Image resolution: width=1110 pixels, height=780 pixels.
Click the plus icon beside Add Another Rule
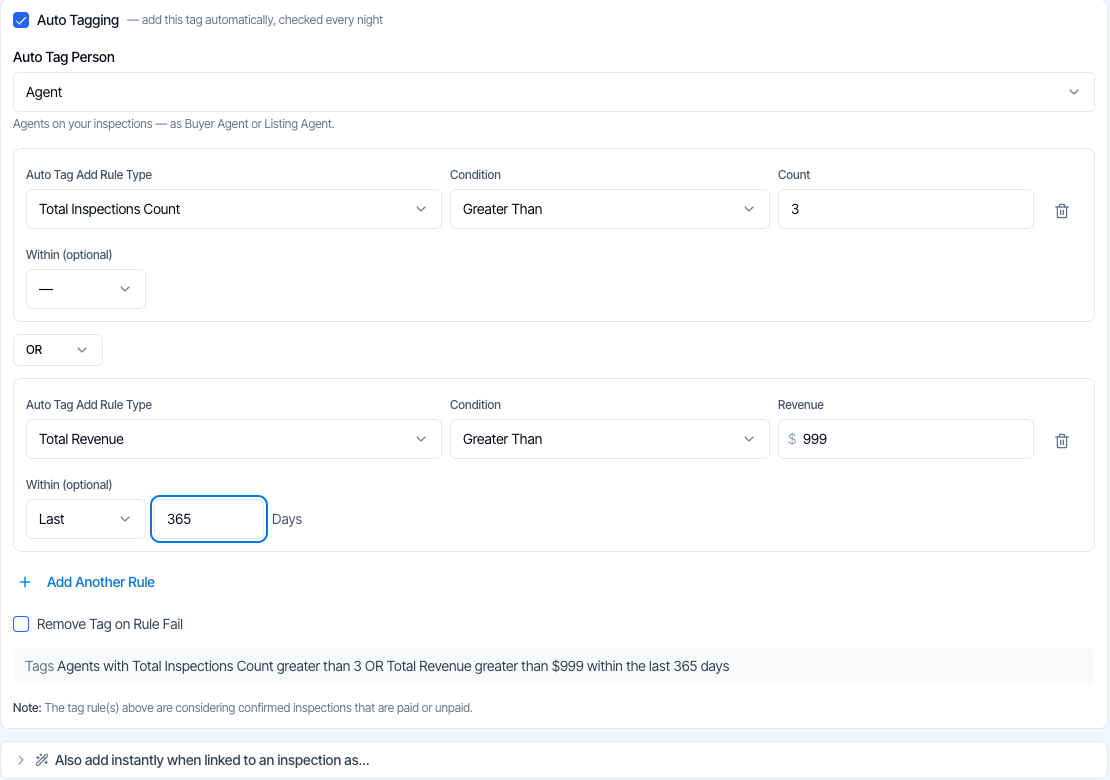pyautogui.click(x=25, y=582)
